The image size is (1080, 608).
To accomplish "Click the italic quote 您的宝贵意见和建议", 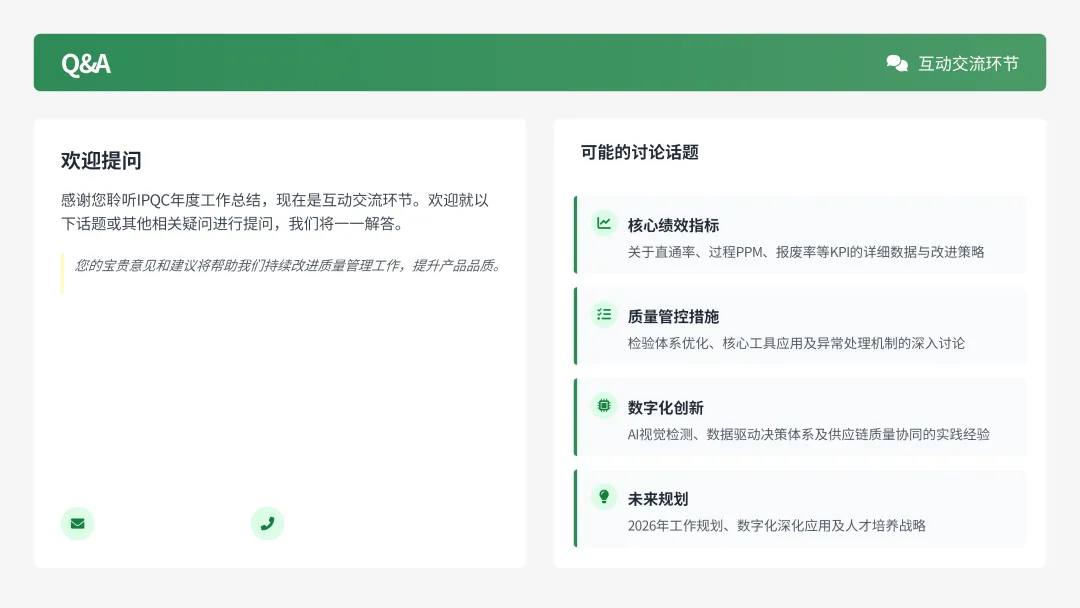I will 288,266.
